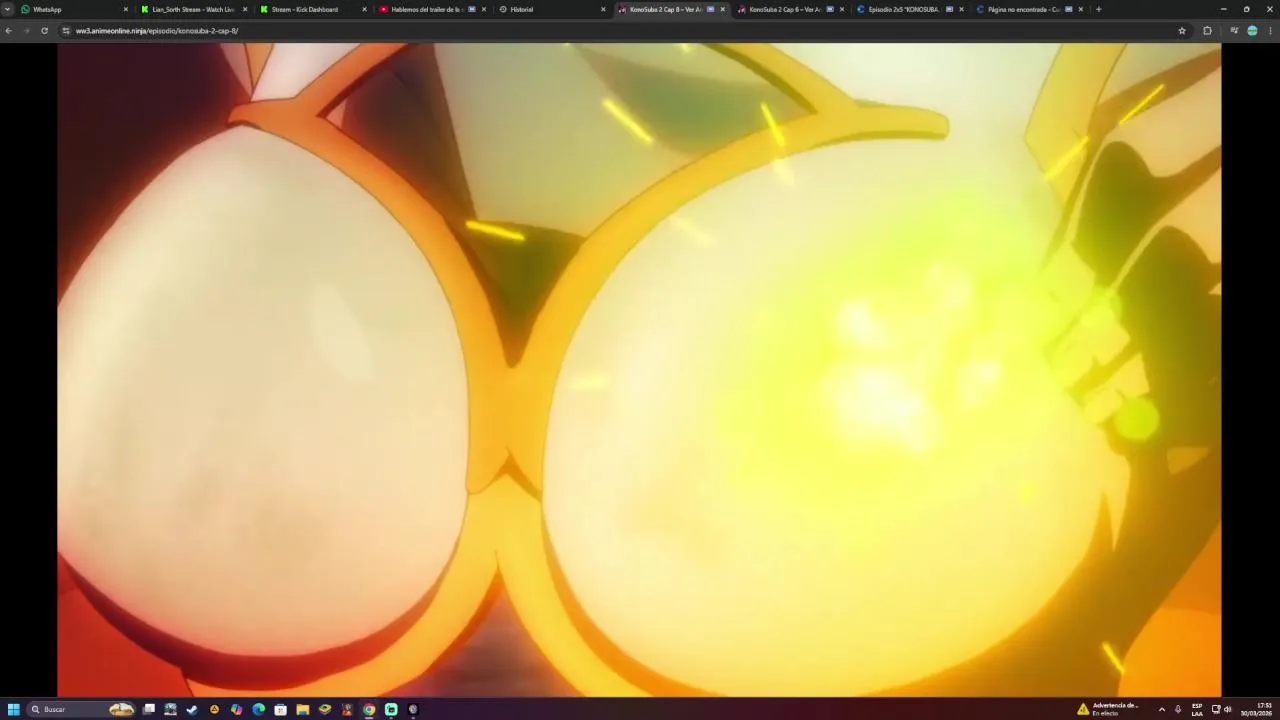1280x720 pixels.
Task: Open File Explorer from taskbar
Action: tap(303, 709)
